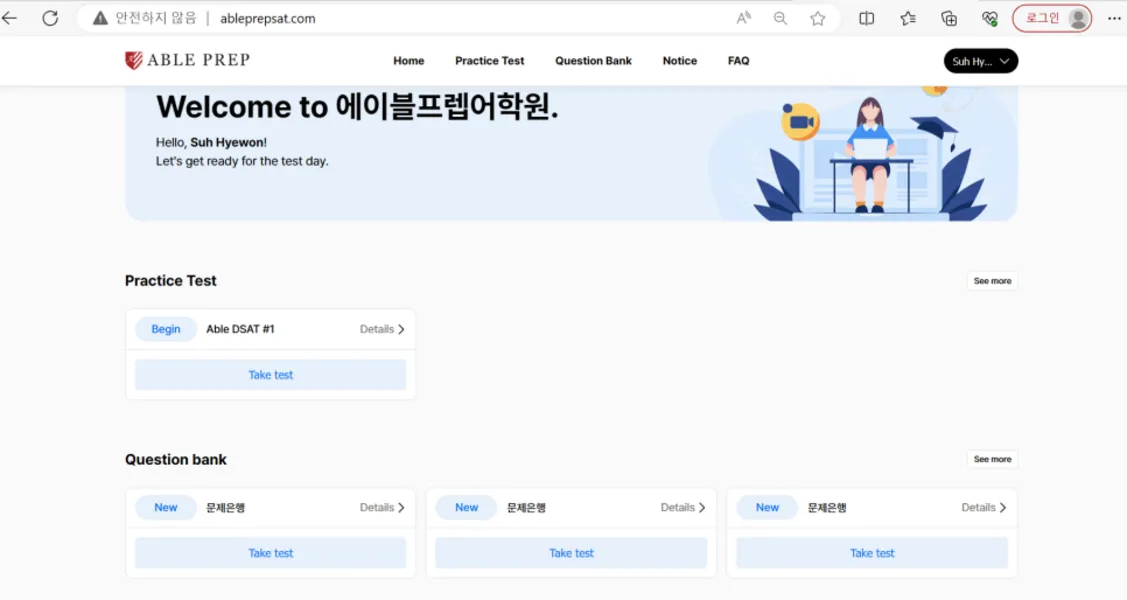
Task: Click the student illustration in welcome banner
Action: 871,154
